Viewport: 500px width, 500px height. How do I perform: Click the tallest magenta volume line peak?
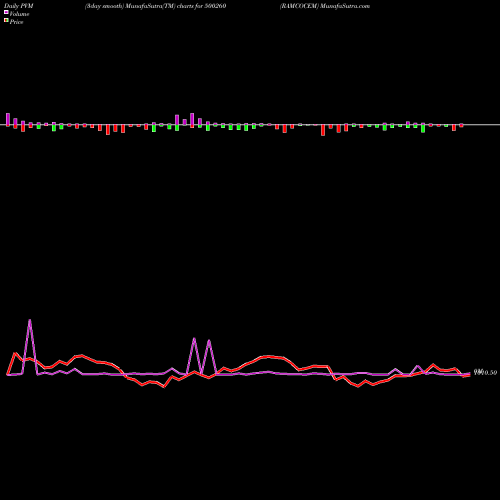[30, 320]
